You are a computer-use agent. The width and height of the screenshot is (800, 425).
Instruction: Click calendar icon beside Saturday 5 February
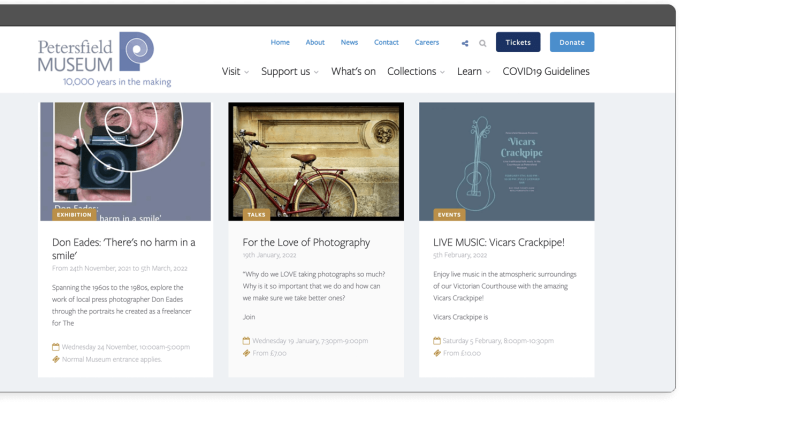(437, 340)
